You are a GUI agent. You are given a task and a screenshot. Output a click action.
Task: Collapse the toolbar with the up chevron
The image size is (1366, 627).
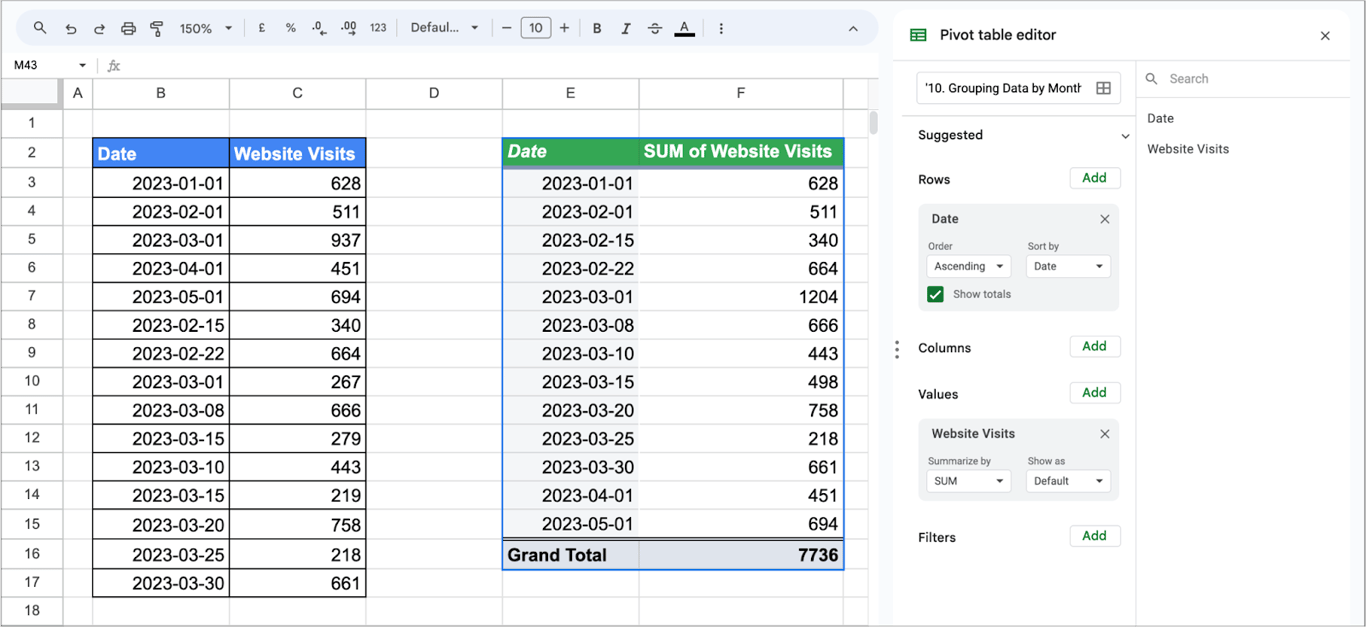[x=853, y=28]
